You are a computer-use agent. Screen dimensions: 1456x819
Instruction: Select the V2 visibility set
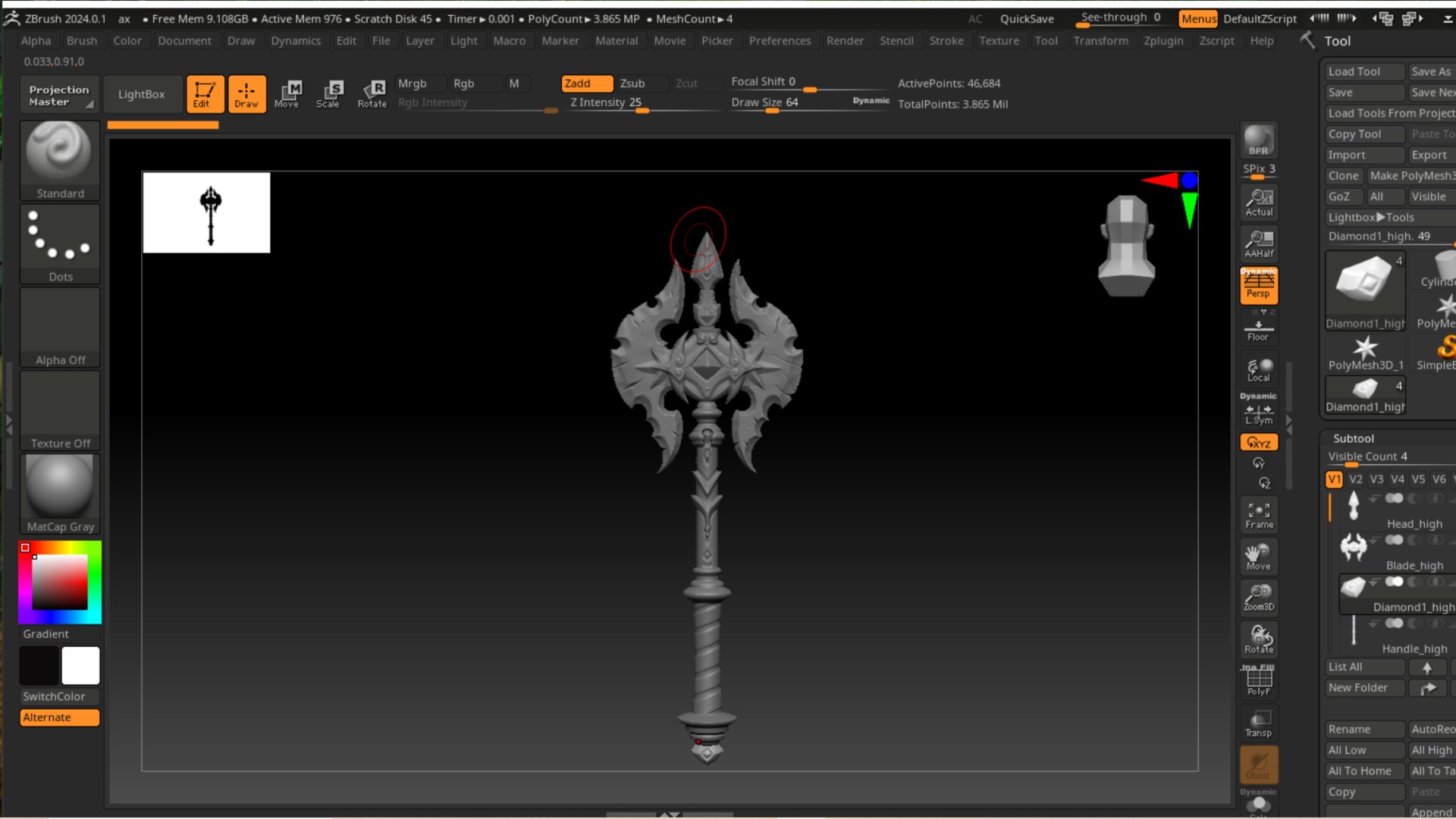1355,479
